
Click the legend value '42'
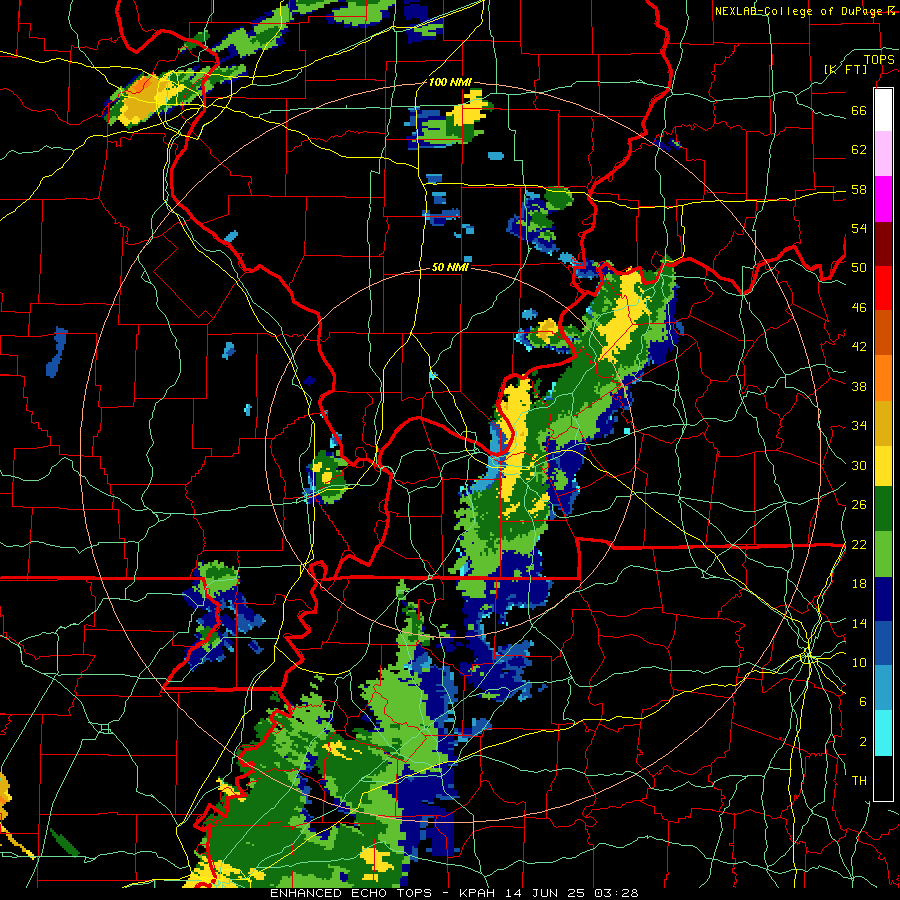pos(859,347)
